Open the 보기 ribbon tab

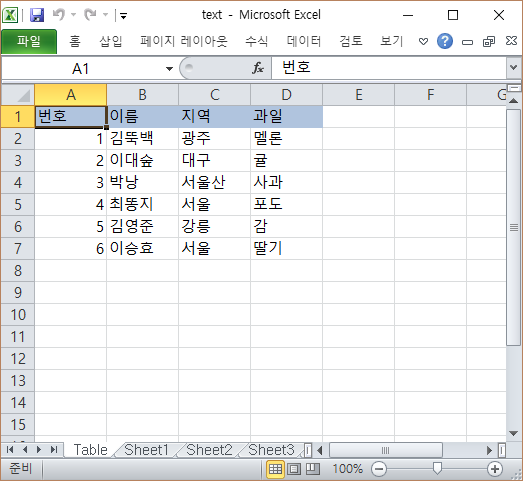(392, 41)
